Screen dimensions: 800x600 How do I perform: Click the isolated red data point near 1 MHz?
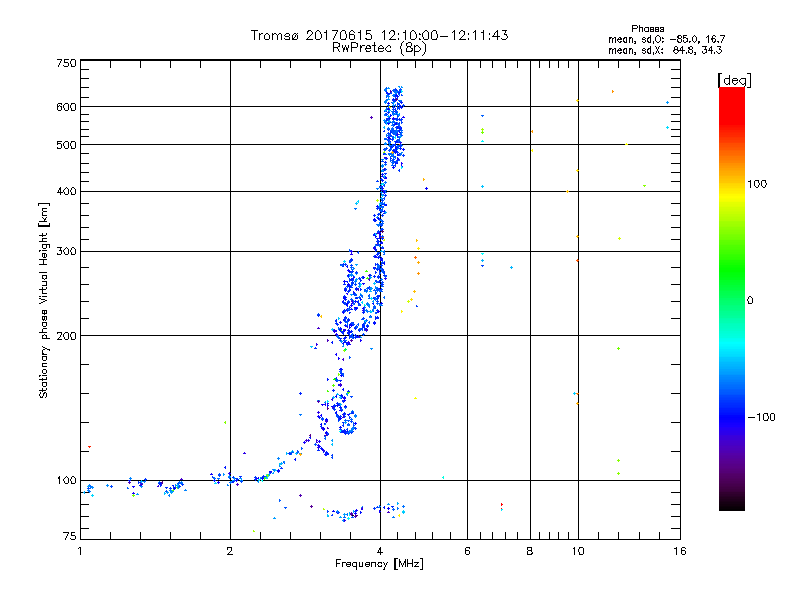(x=89, y=446)
